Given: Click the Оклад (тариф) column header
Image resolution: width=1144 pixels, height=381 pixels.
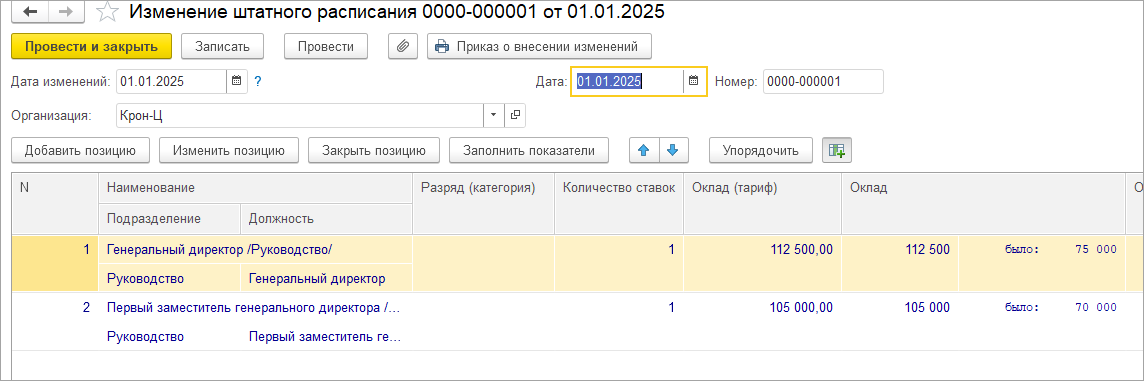Looking at the screenshot, I should point(762,203).
